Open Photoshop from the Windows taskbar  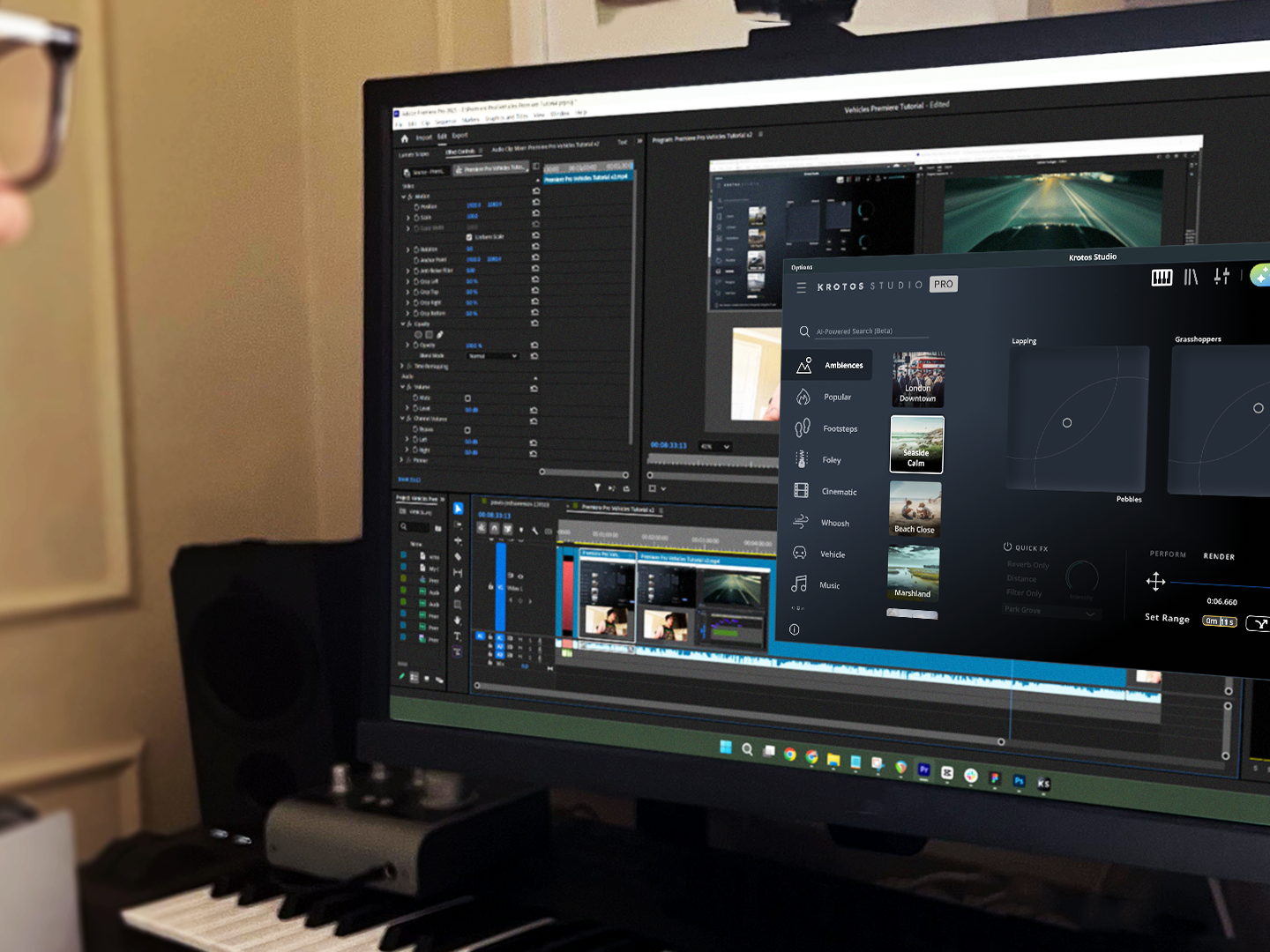tap(1019, 781)
